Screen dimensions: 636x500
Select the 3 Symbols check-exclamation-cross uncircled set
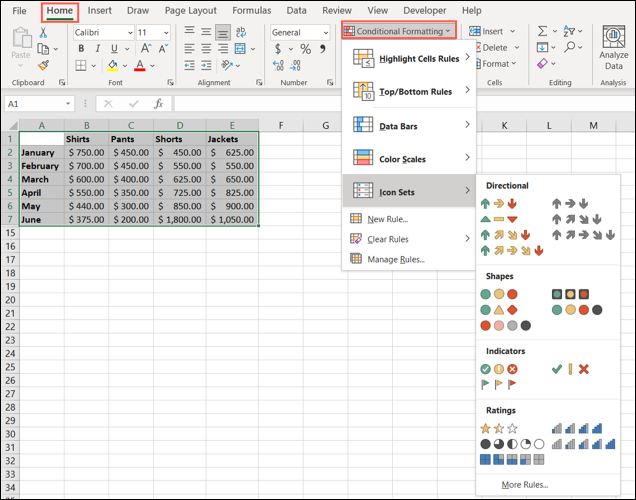pos(570,369)
